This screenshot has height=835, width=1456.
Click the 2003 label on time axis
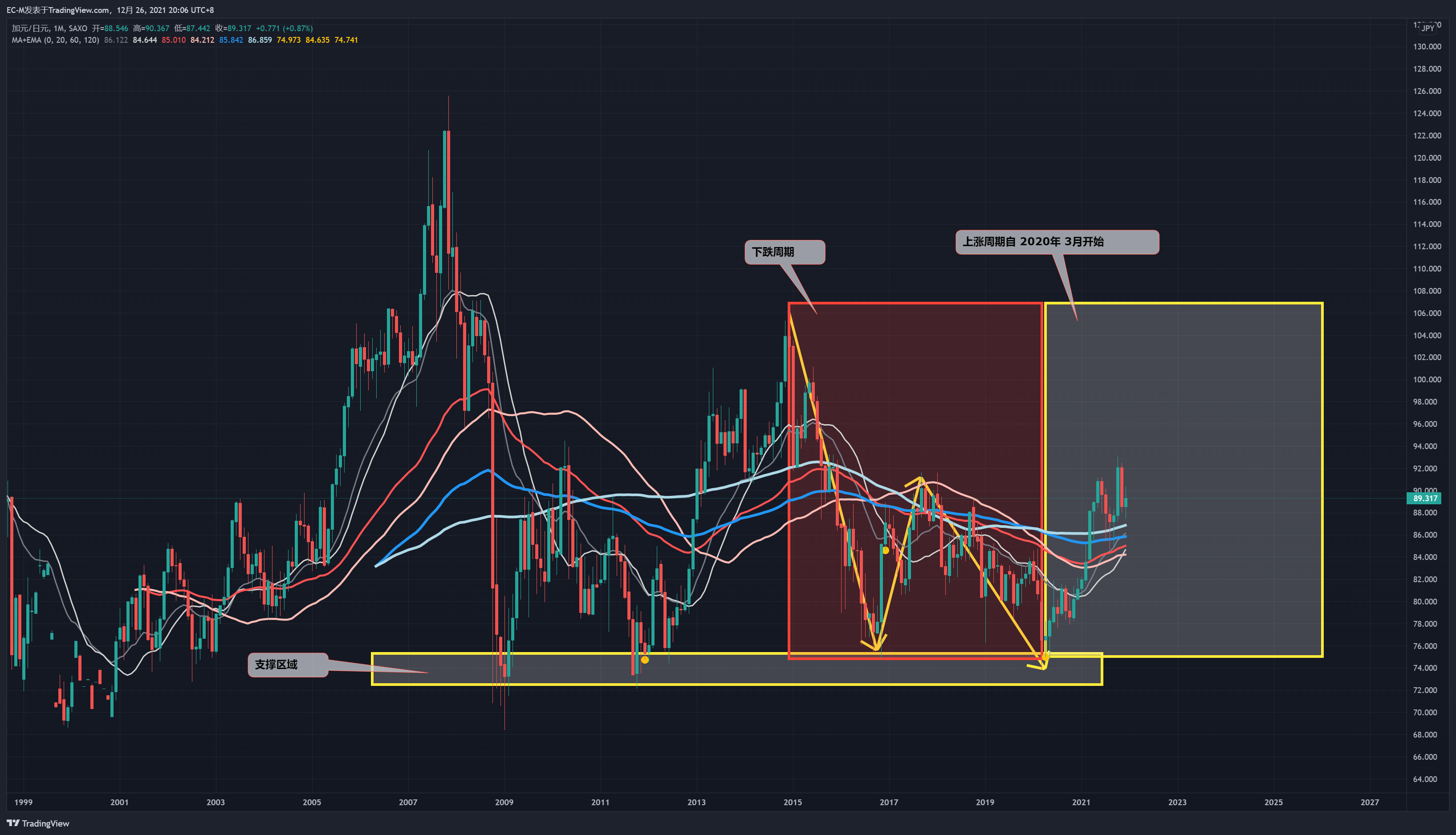(x=216, y=803)
